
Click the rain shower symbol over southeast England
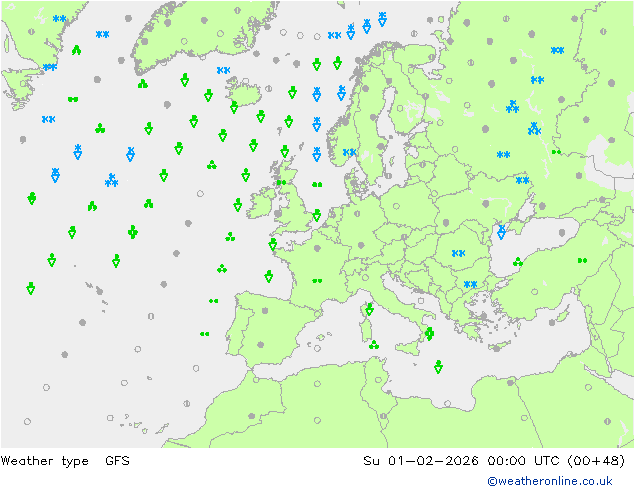(x=317, y=215)
